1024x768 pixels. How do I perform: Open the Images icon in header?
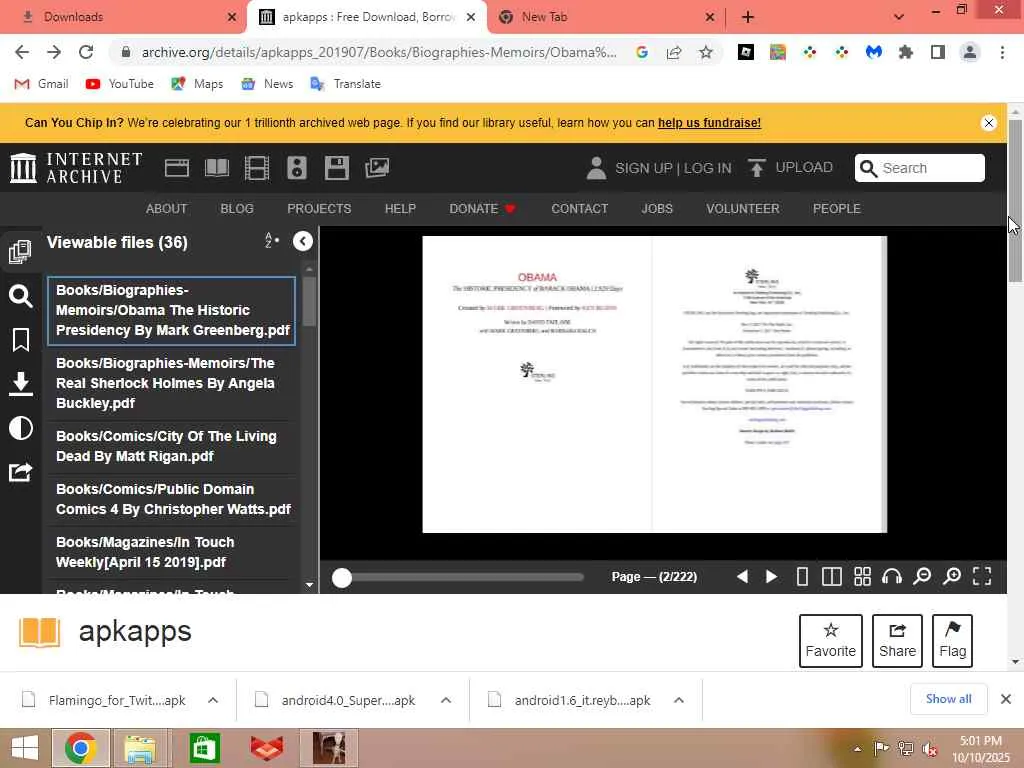(x=377, y=168)
